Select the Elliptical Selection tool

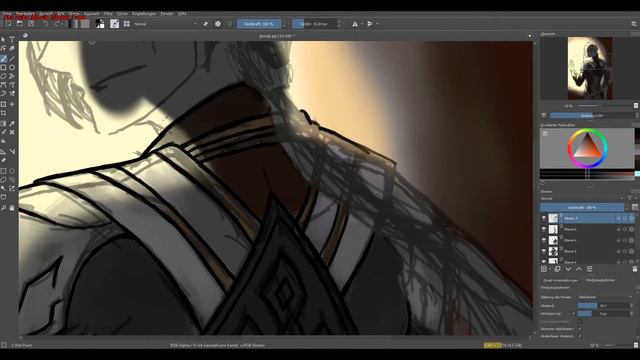[12, 171]
